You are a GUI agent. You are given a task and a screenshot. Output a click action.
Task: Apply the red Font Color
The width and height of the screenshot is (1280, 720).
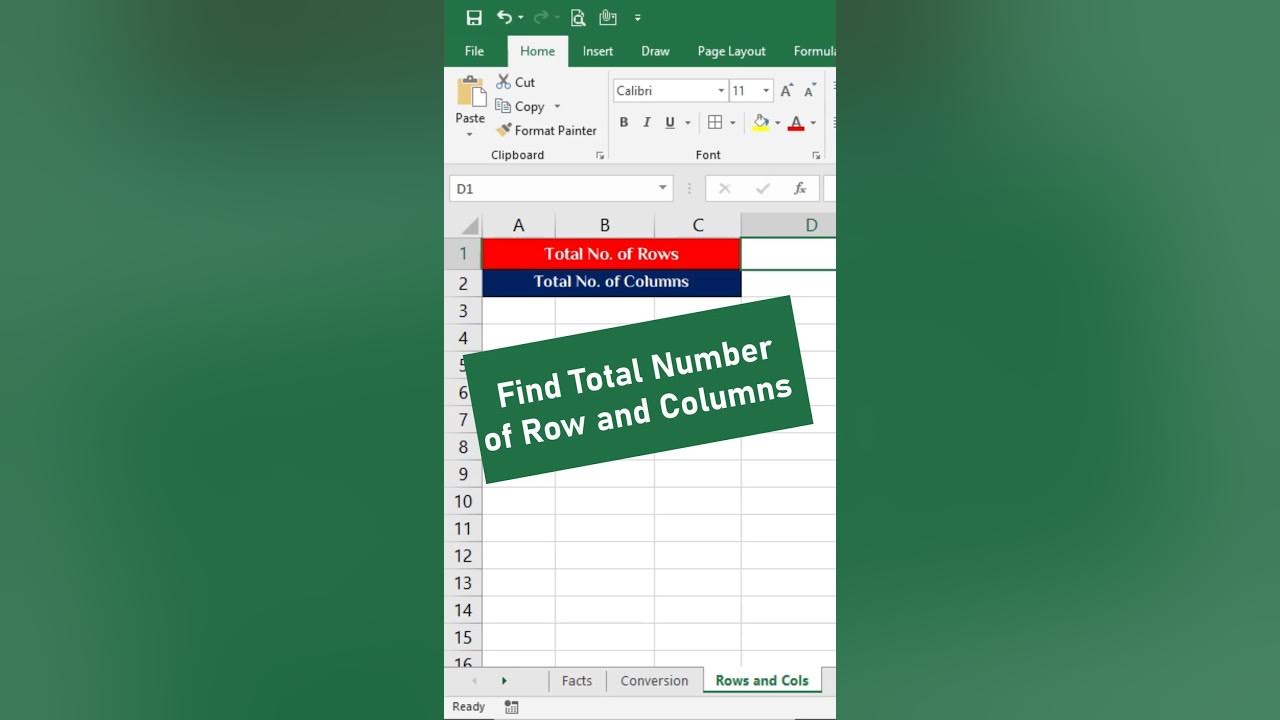(x=796, y=123)
